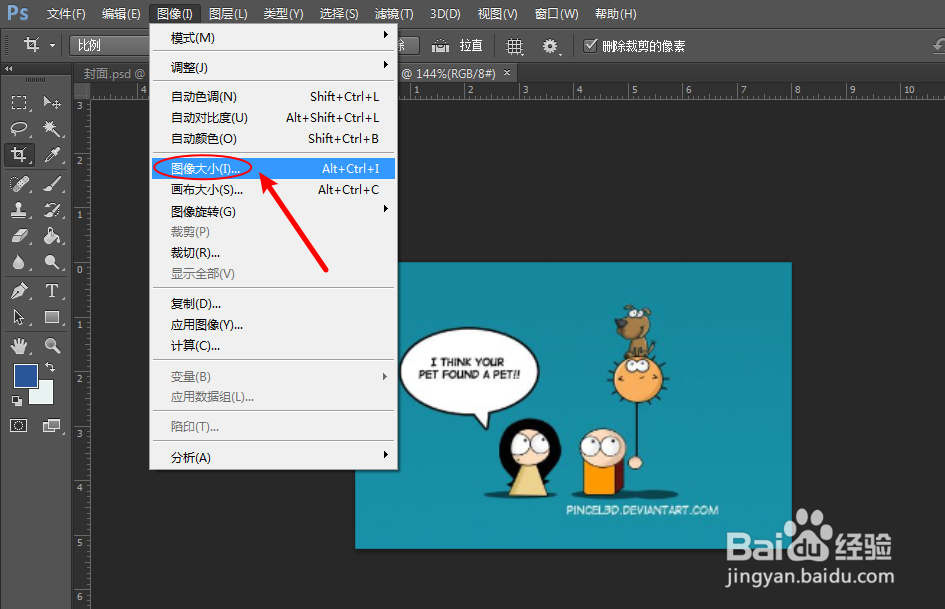Choose 复制(D) menu item
Image resolution: width=945 pixels, height=609 pixels.
coord(274,303)
